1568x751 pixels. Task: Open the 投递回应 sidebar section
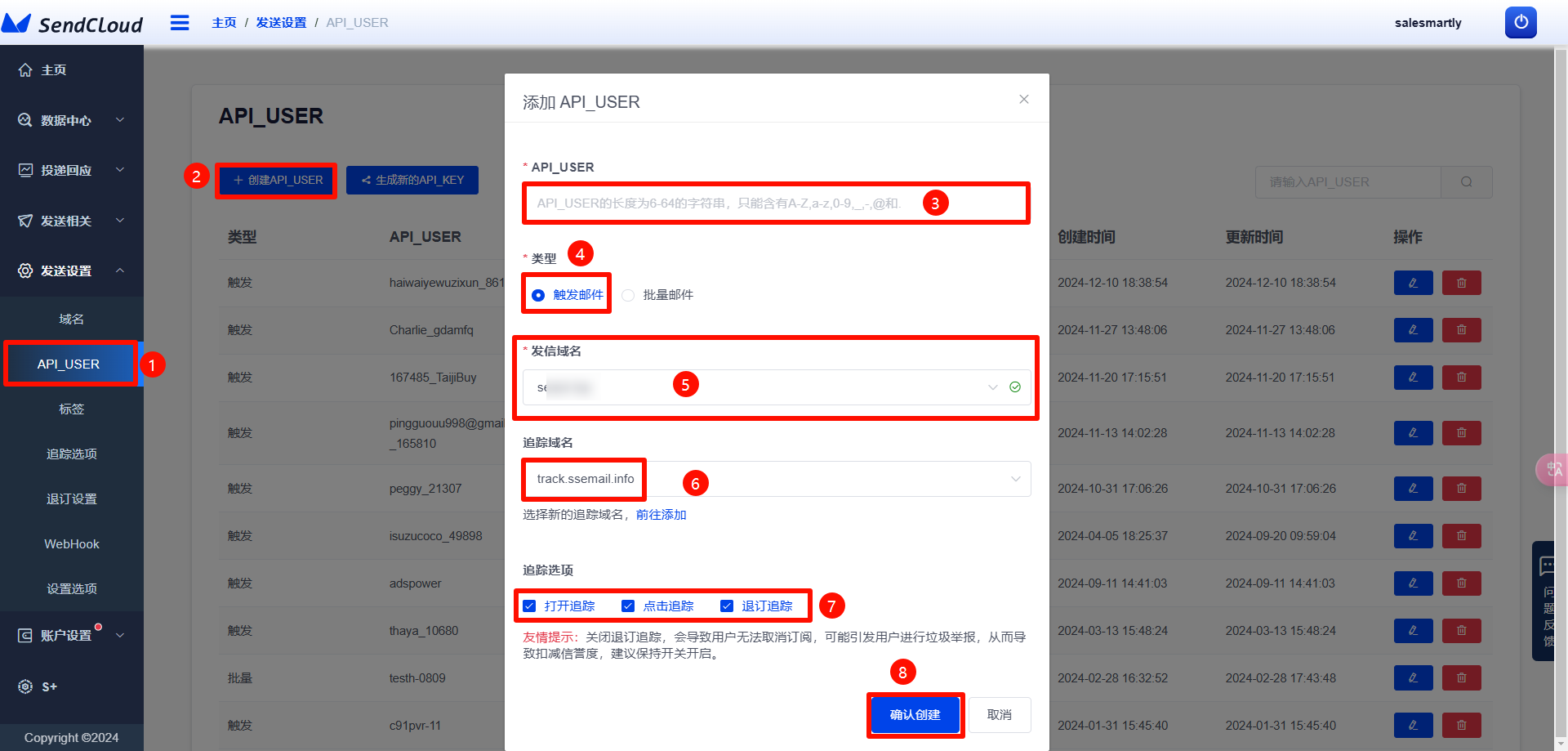click(65, 170)
